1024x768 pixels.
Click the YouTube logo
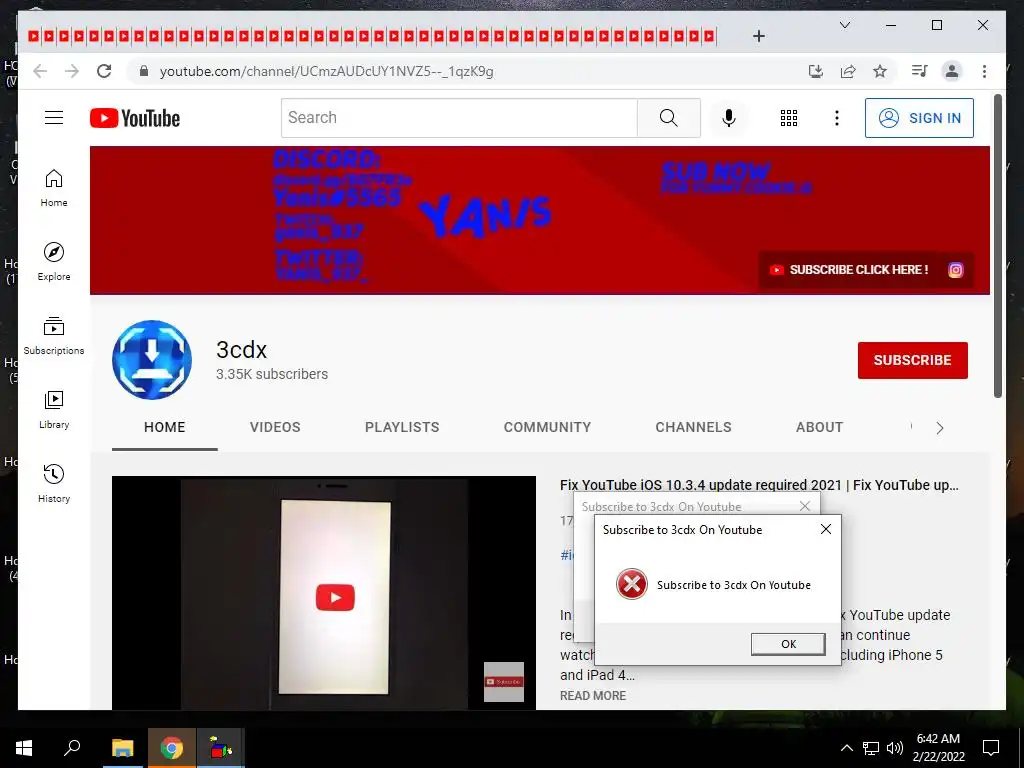point(135,118)
